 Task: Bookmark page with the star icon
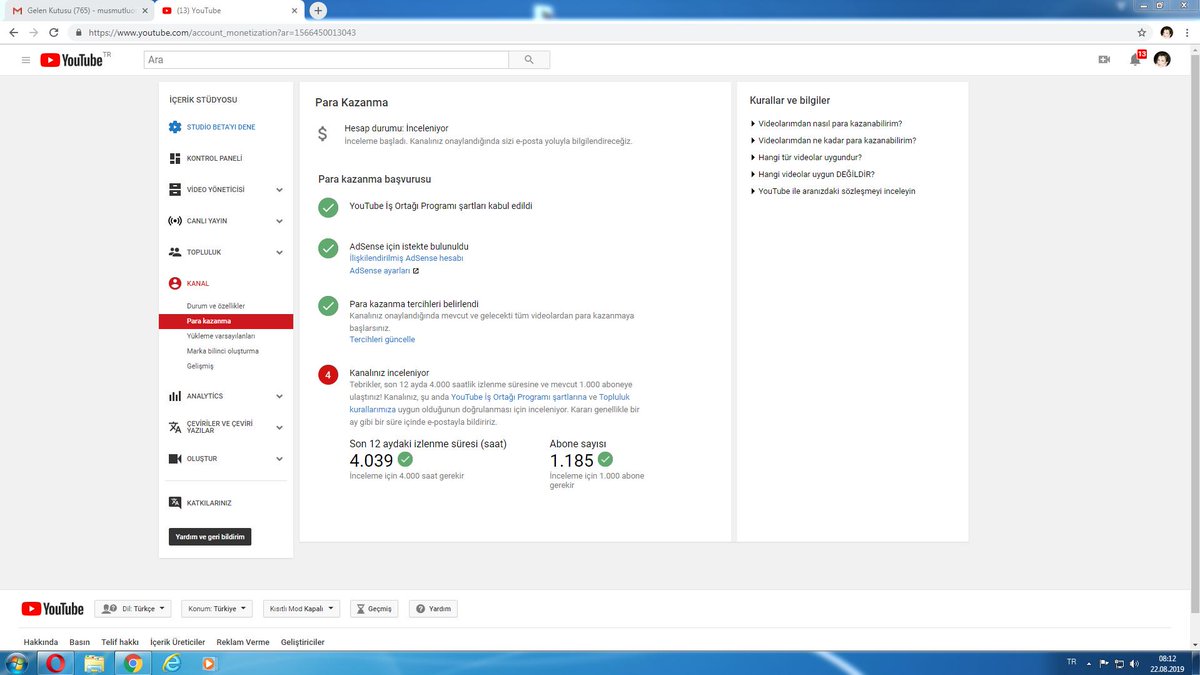click(1141, 32)
